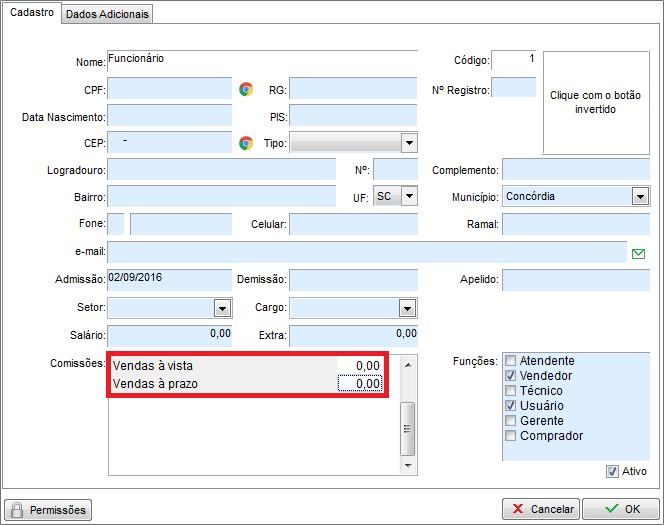This screenshot has width=664, height=525.
Task: Click the Nome input field
Action: (262, 62)
